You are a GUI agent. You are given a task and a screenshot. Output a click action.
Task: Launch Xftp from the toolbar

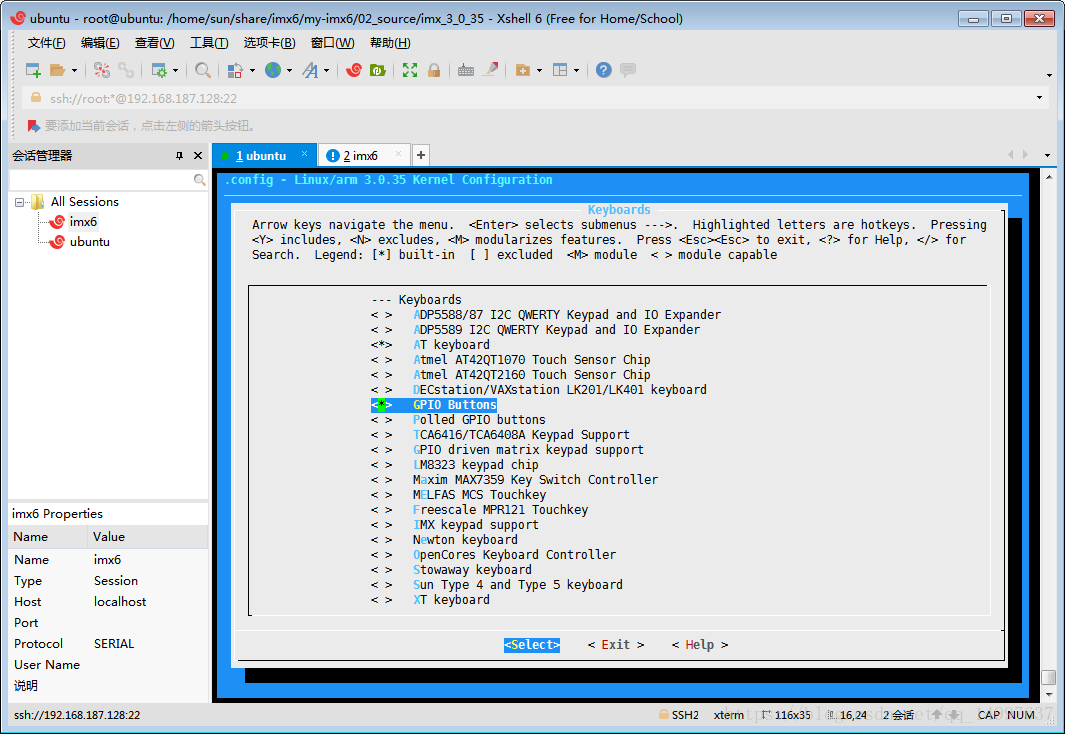pyautogui.click(x=375, y=70)
